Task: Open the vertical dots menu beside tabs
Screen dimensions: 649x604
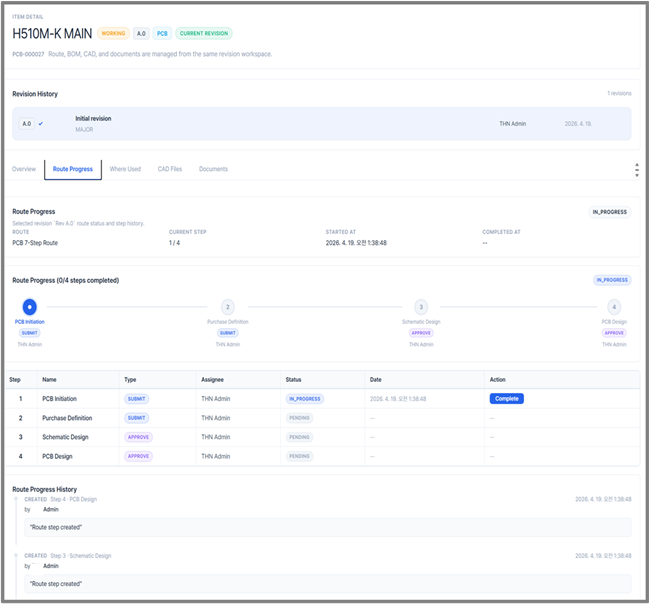Action: [x=637, y=170]
